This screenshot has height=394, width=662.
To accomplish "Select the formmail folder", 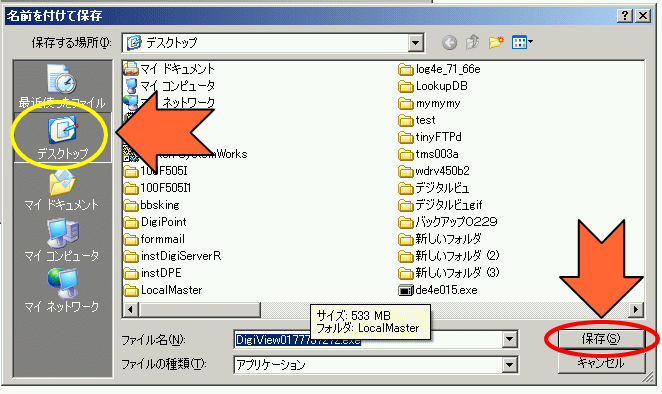I will 154,239.
